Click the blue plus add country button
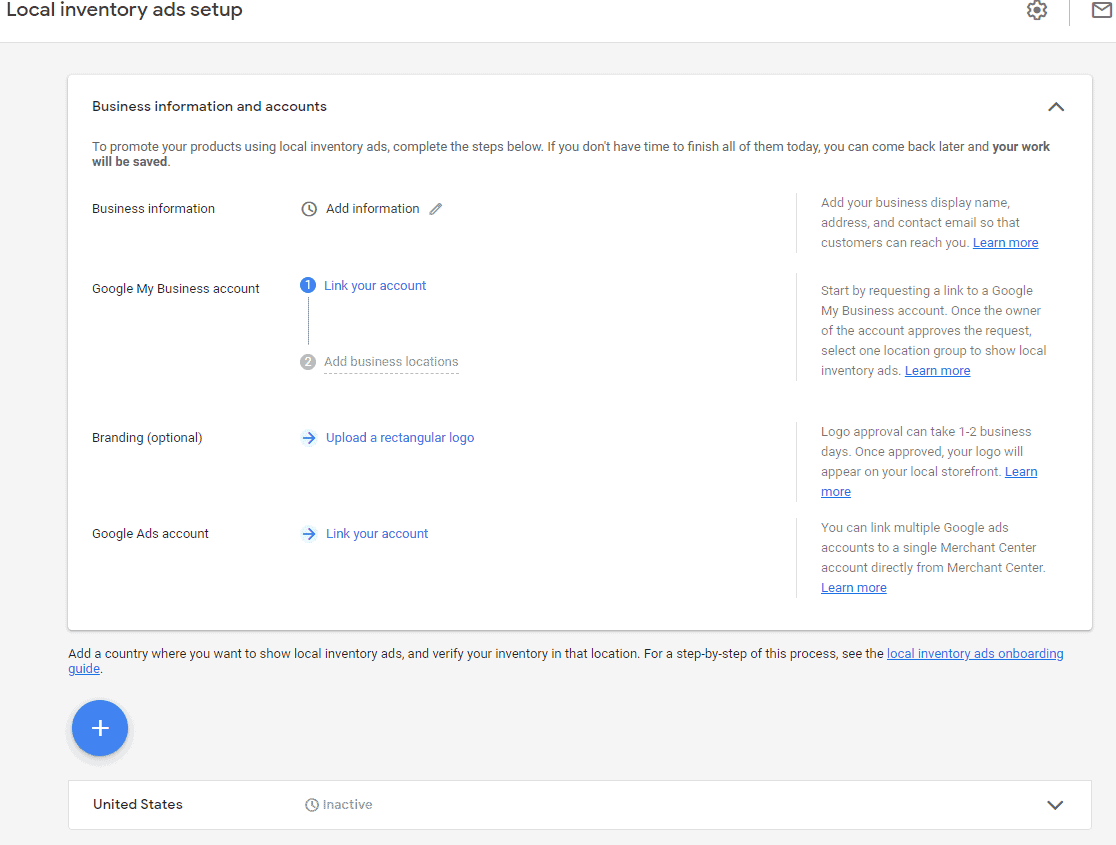1116x845 pixels. click(x=100, y=728)
